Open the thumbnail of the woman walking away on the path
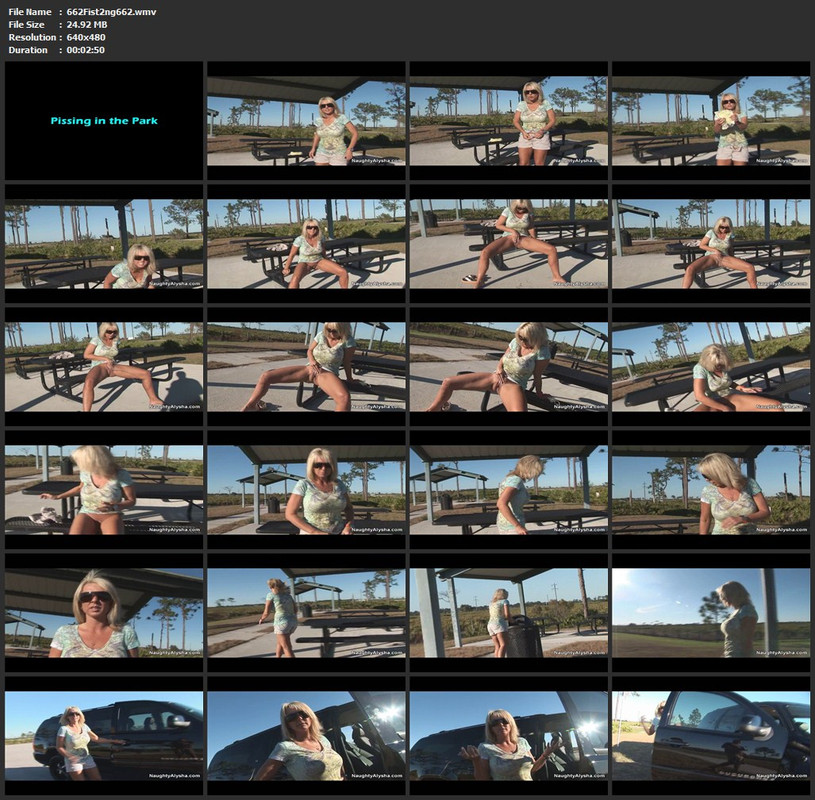The height and width of the screenshot is (800, 815). click(306, 613)
